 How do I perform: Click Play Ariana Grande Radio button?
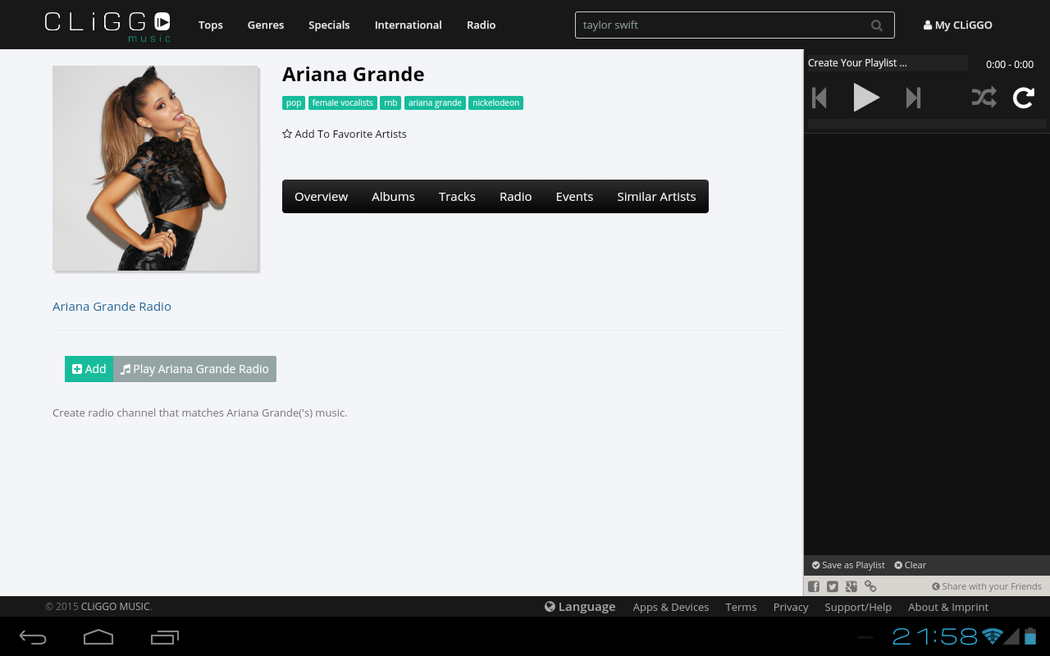click(195, 369)
